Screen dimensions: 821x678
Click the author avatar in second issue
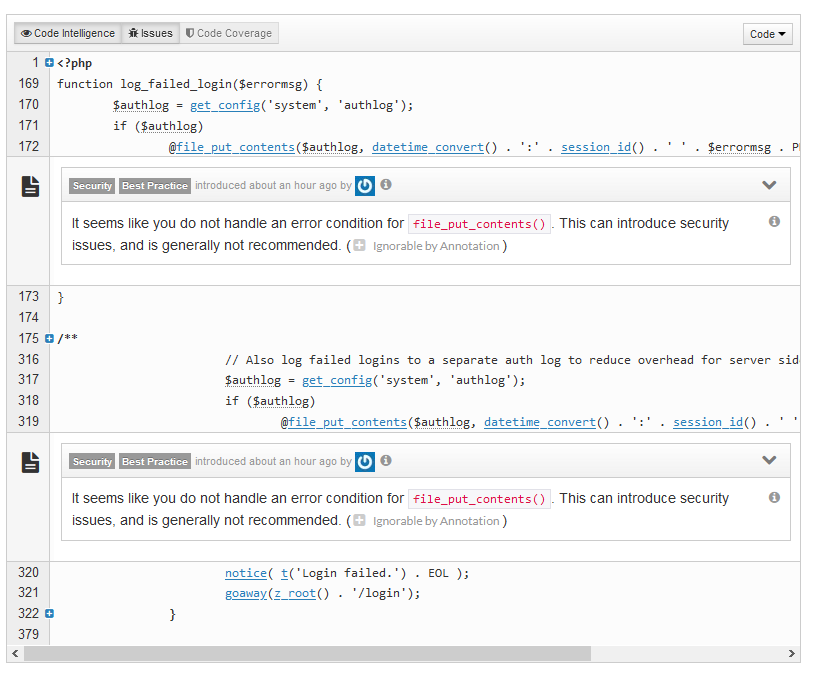tap(365, 461)
